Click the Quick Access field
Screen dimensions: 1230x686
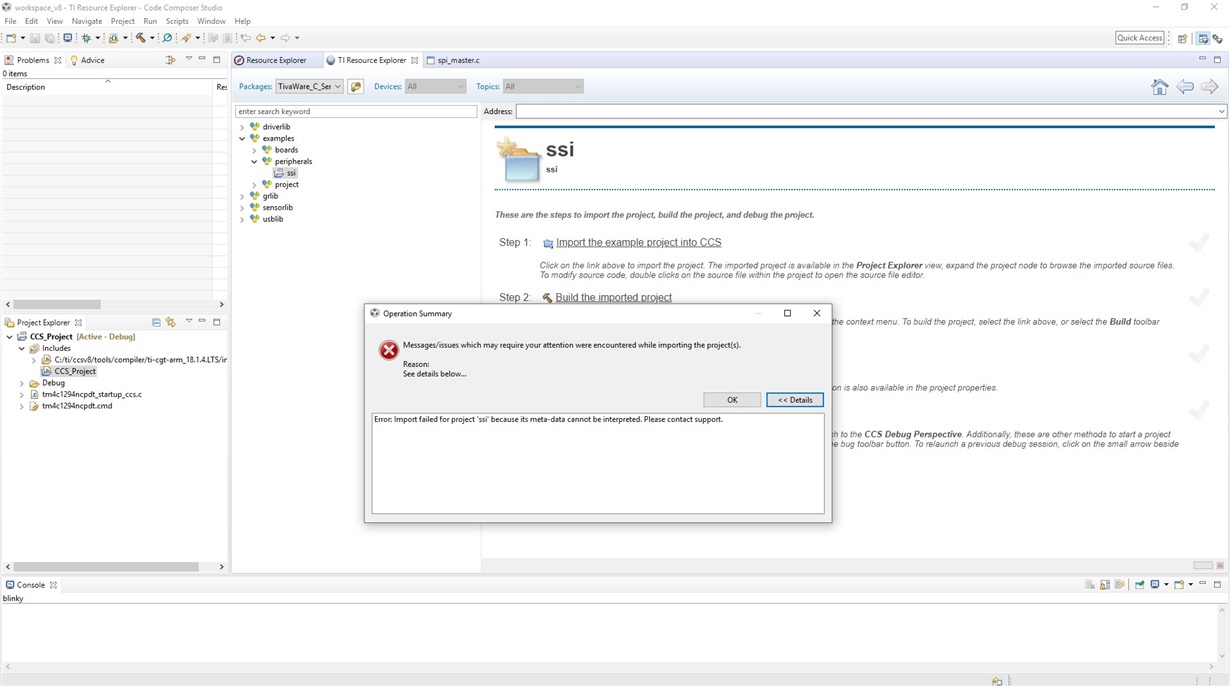[1140, 38]
